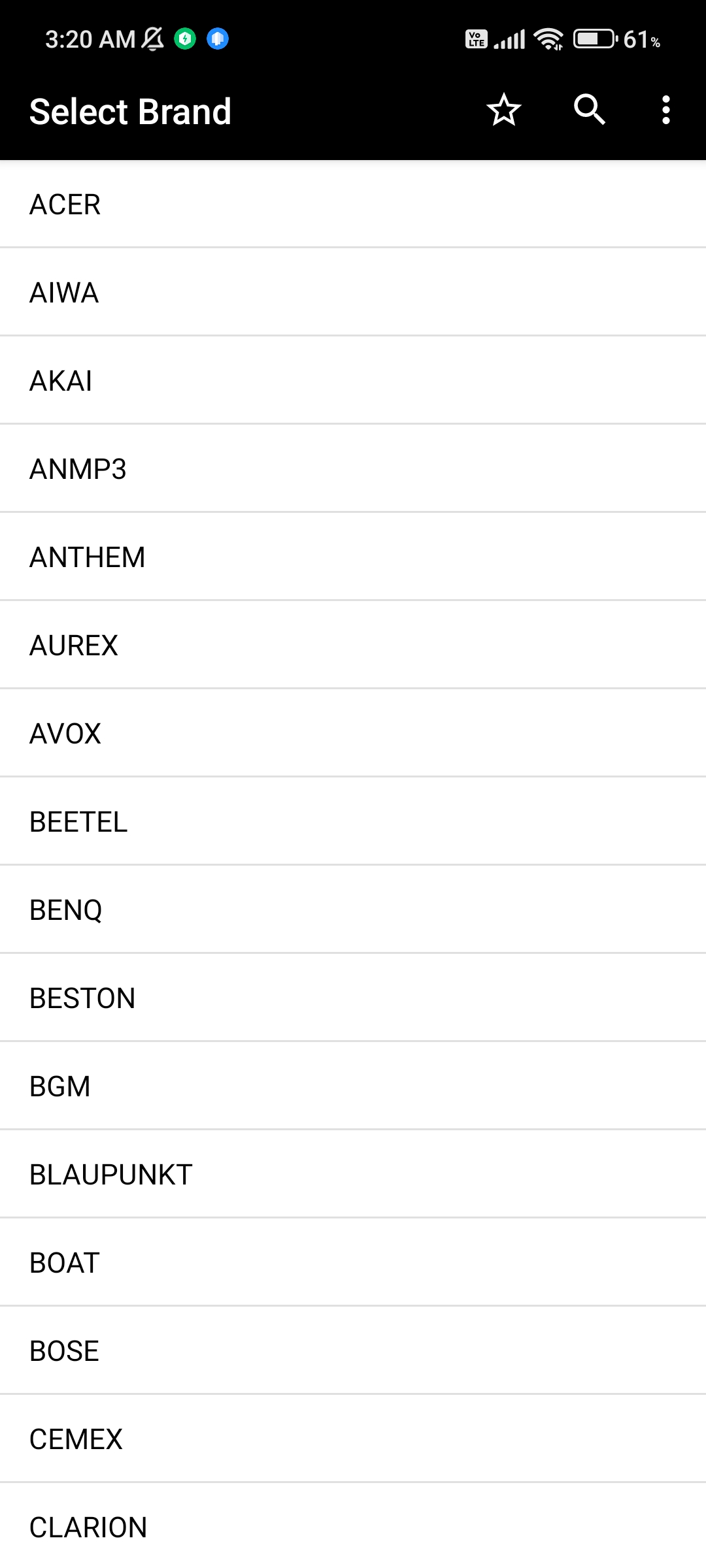This screenshot has width=706, height=1568.
Task: Select ANTHEM brand
Action: 353,557
